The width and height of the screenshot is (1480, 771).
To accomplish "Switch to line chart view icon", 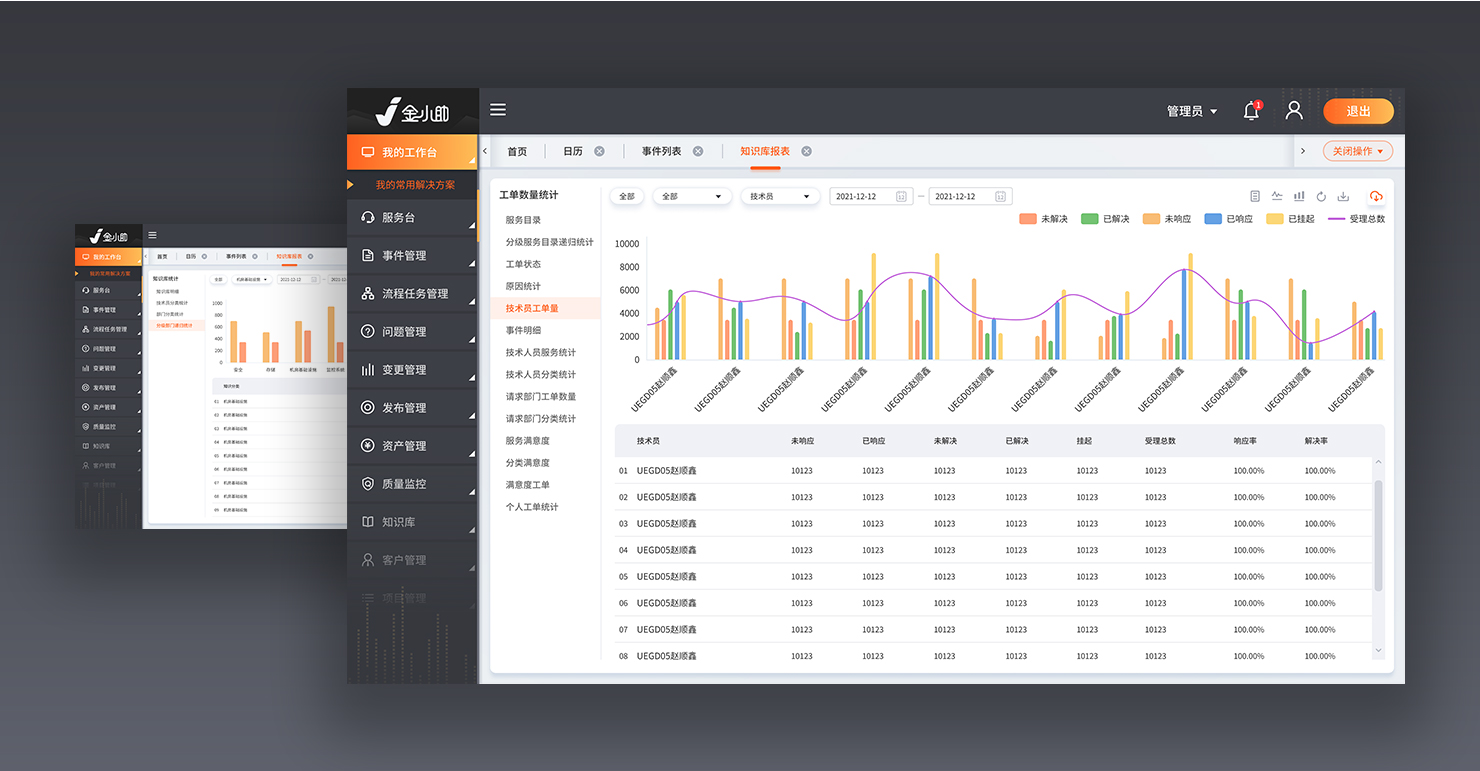I will pos(1277,196).
